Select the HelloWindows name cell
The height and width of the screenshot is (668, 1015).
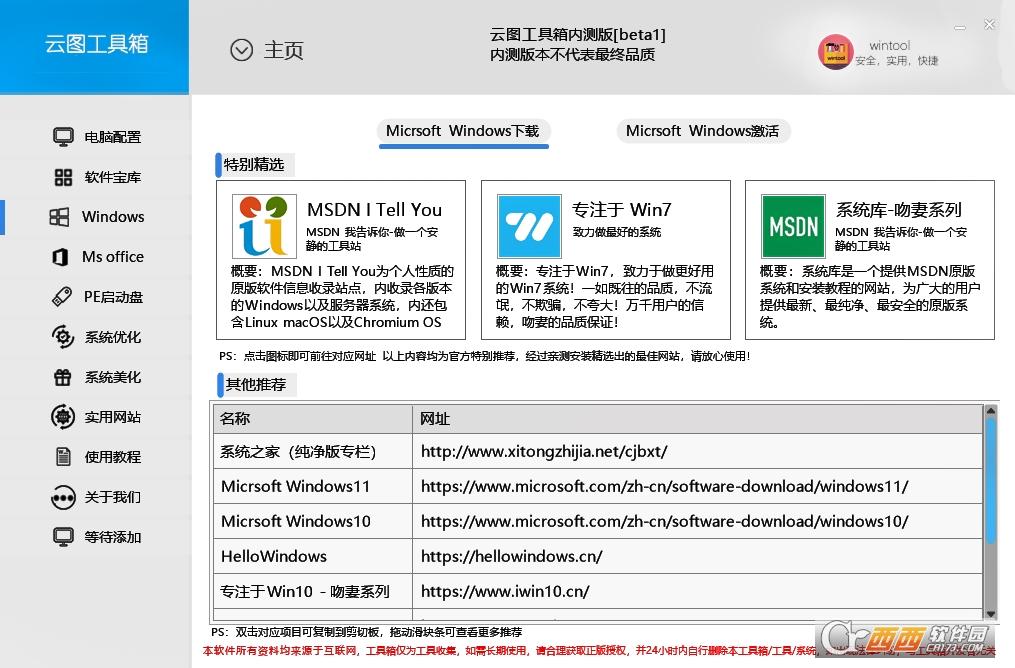(x=313, y=556)
